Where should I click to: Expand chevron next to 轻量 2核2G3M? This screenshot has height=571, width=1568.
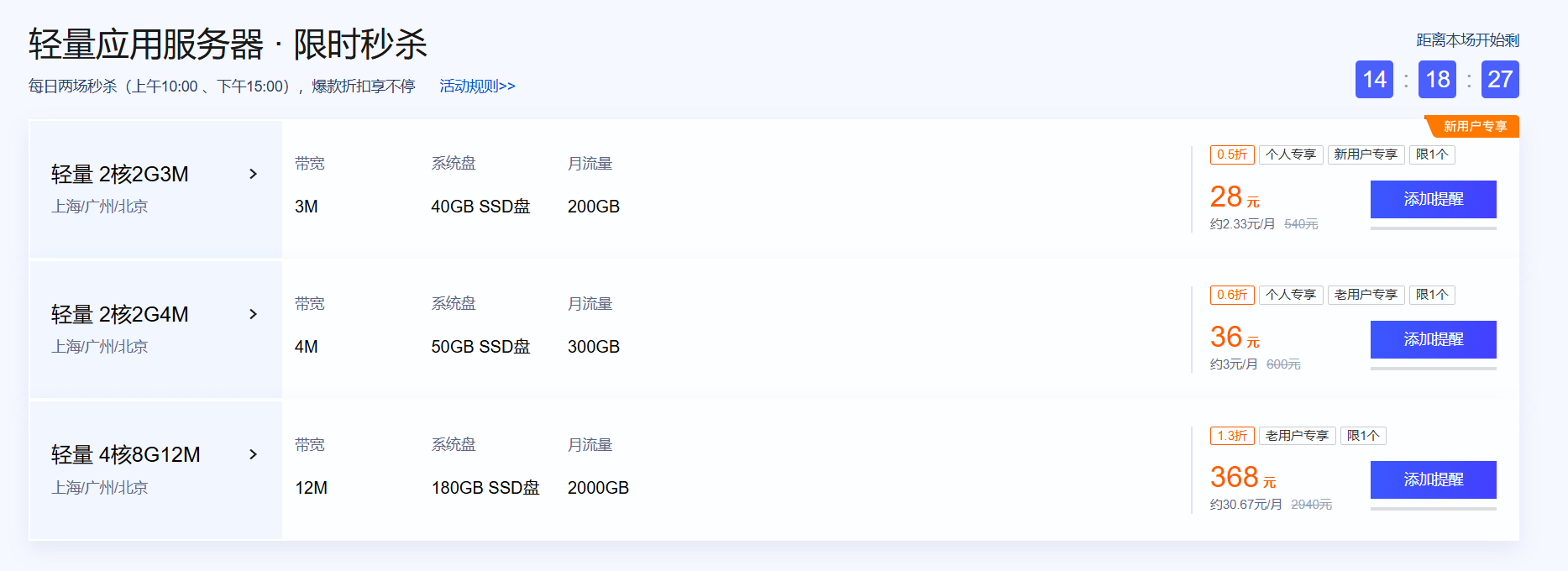(253, 174)
